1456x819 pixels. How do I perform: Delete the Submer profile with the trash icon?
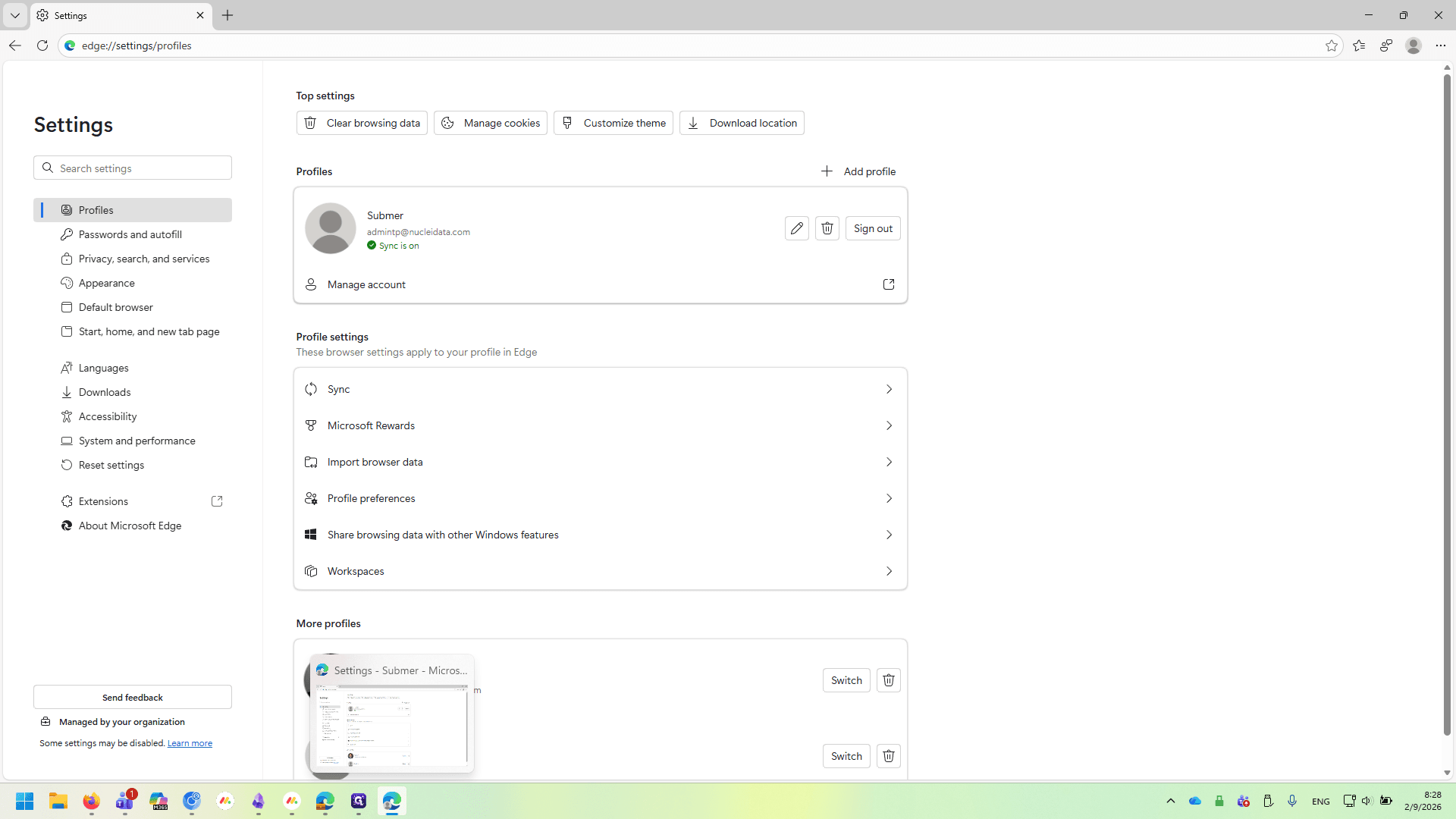(827, 228)
